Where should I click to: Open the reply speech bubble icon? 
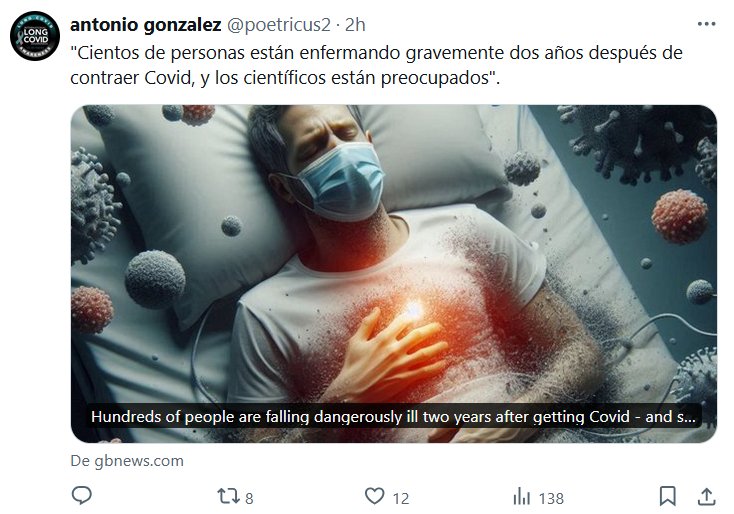point(81,495)
